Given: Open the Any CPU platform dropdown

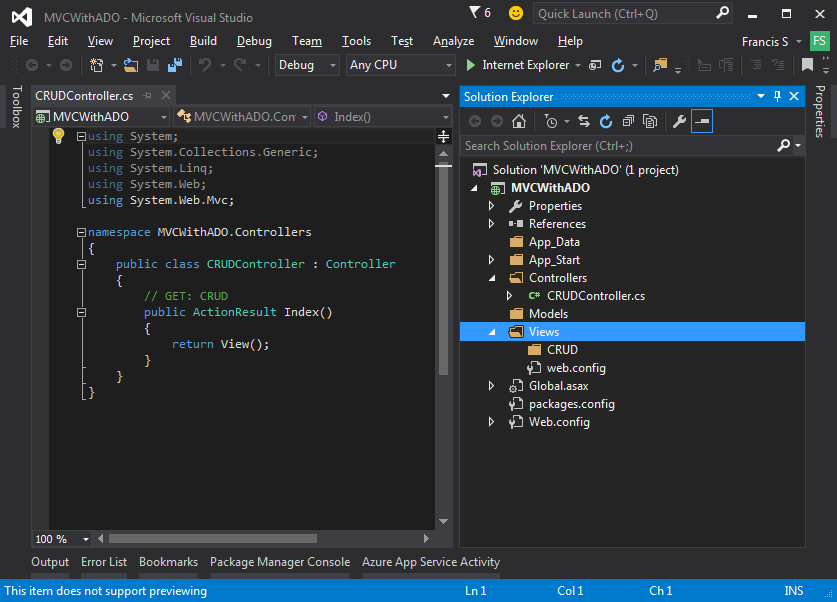Looking at the screenshot, I should [x=400, y=65].
